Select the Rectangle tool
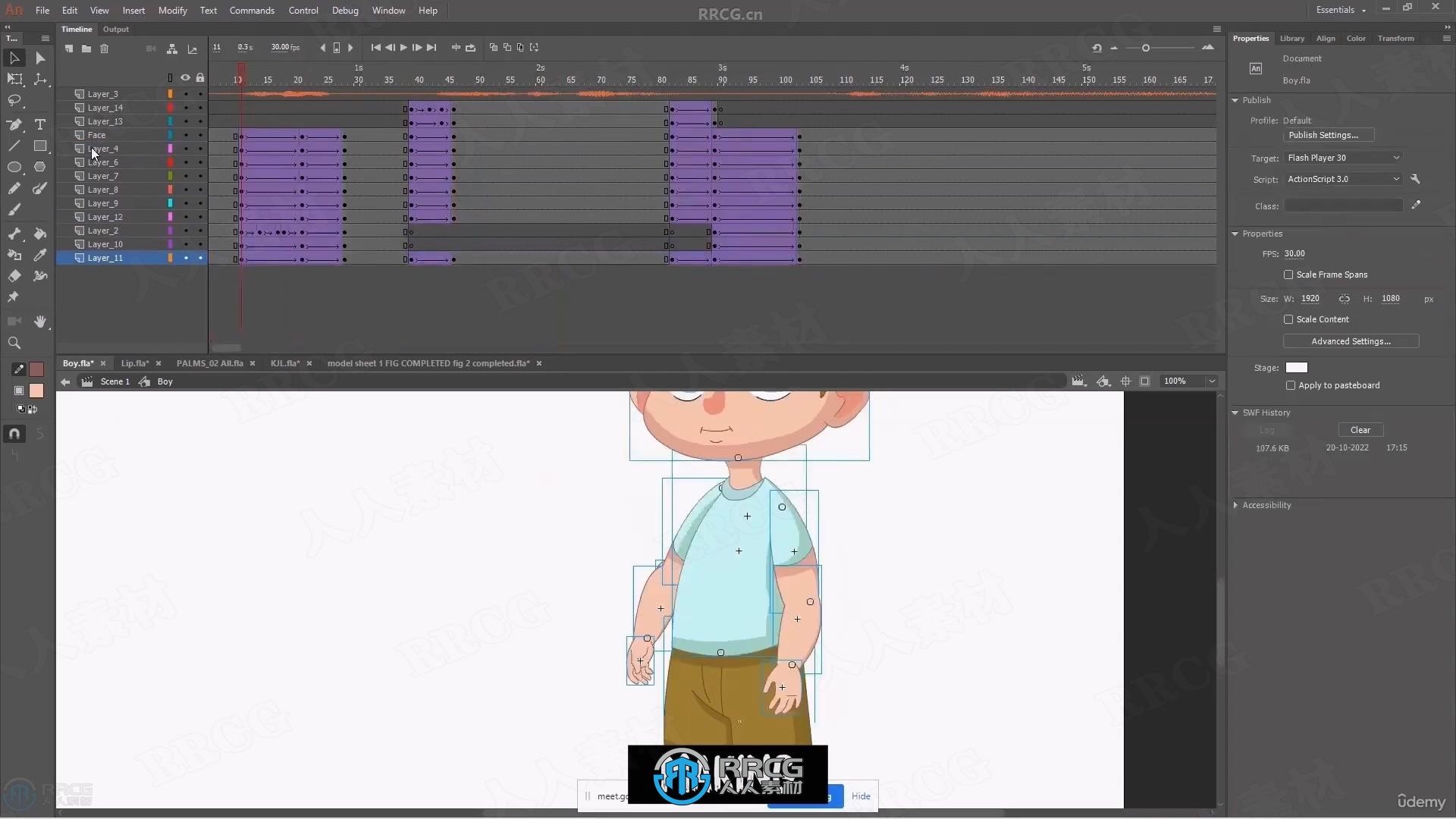The image size is (1456, 819). pyautogui.click(x=40, y=146)
